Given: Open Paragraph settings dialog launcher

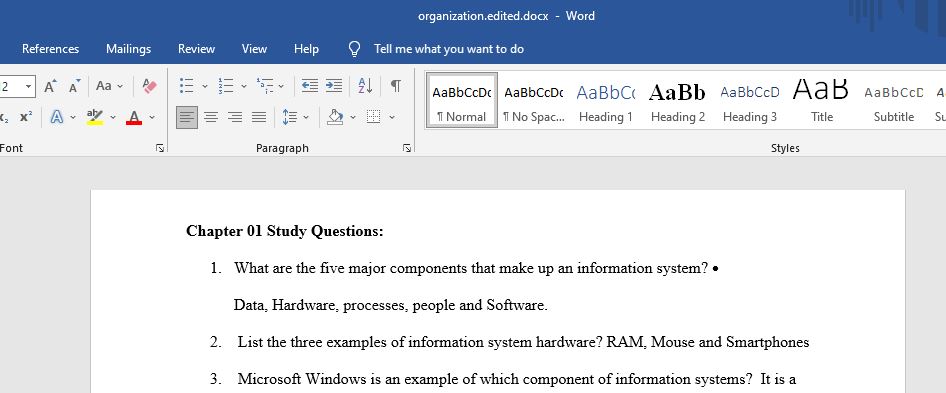Looking at the screenshot, I should pos(407,148).
